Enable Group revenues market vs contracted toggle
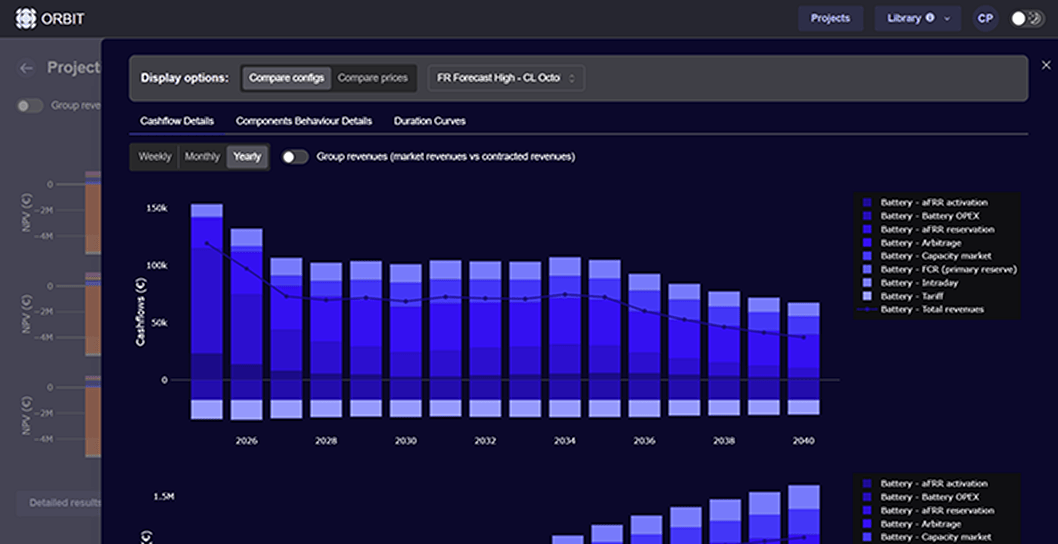This screenshot has height=544, width=1058. 295,157
